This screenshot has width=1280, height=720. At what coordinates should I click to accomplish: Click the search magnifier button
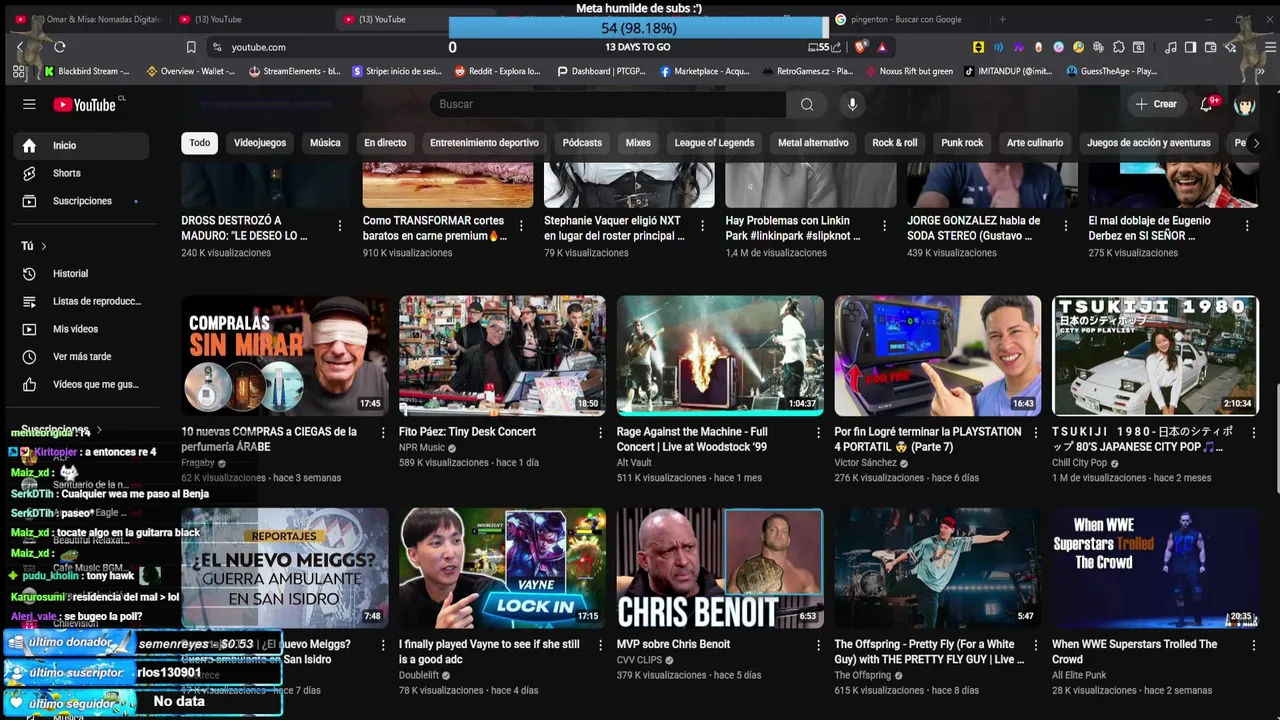pyautogui.click(x=807, y=104)
